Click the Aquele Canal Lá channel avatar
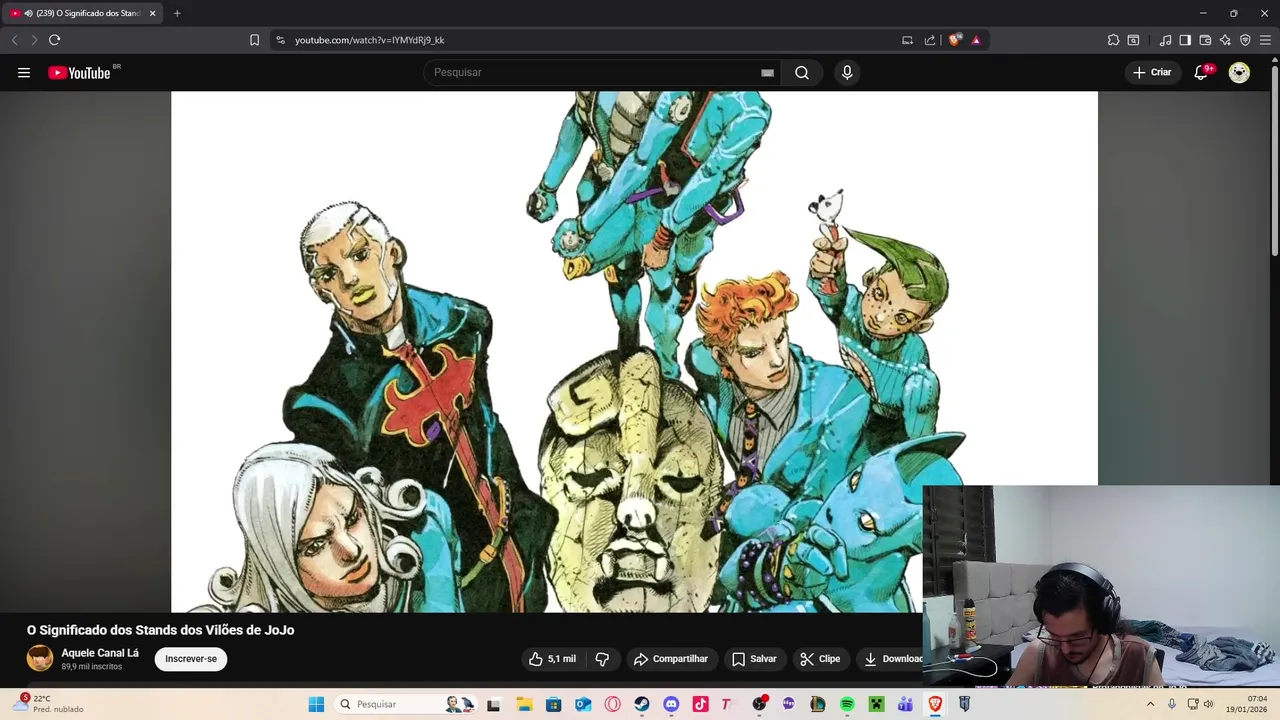The height and width of the screenshot is (720, 1280). tap(40, 658)
